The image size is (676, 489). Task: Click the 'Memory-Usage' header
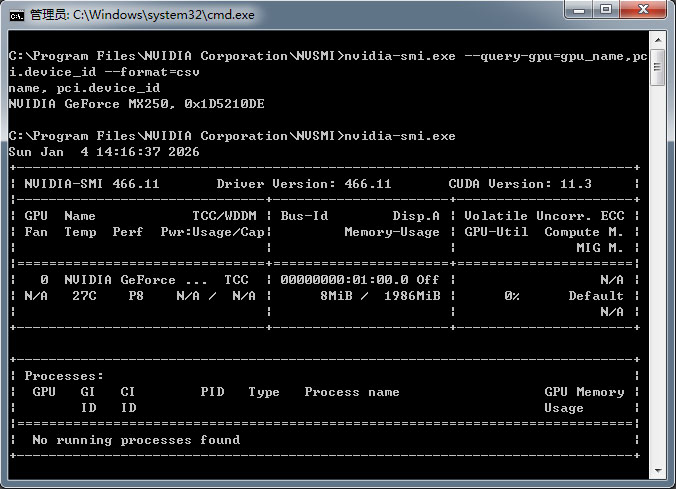(392, 232)
